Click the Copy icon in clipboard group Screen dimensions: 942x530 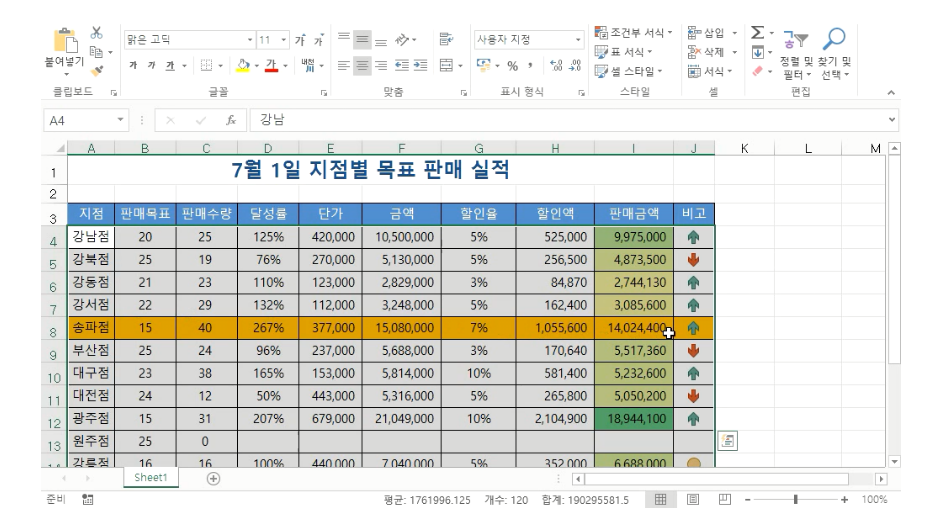tap(96, 52)
